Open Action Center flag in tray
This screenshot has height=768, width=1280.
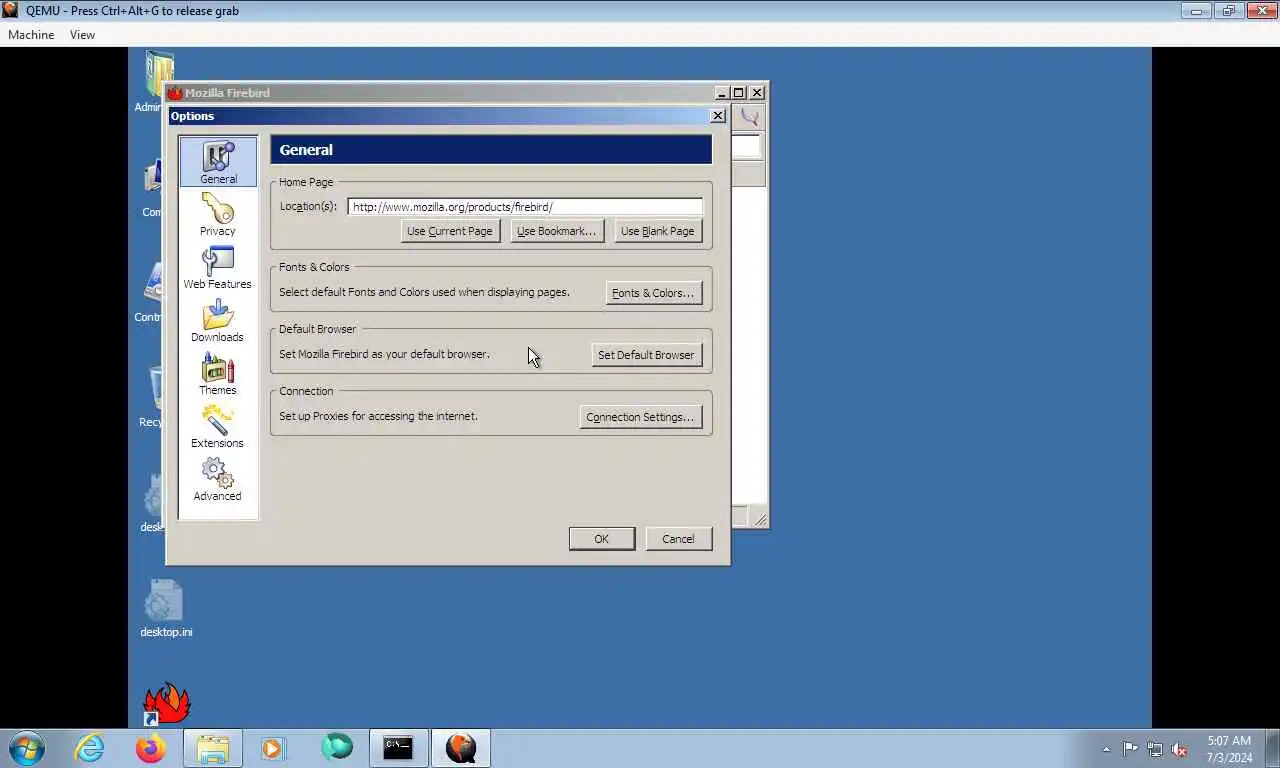pyautogui.click(x=1130, y=749)
